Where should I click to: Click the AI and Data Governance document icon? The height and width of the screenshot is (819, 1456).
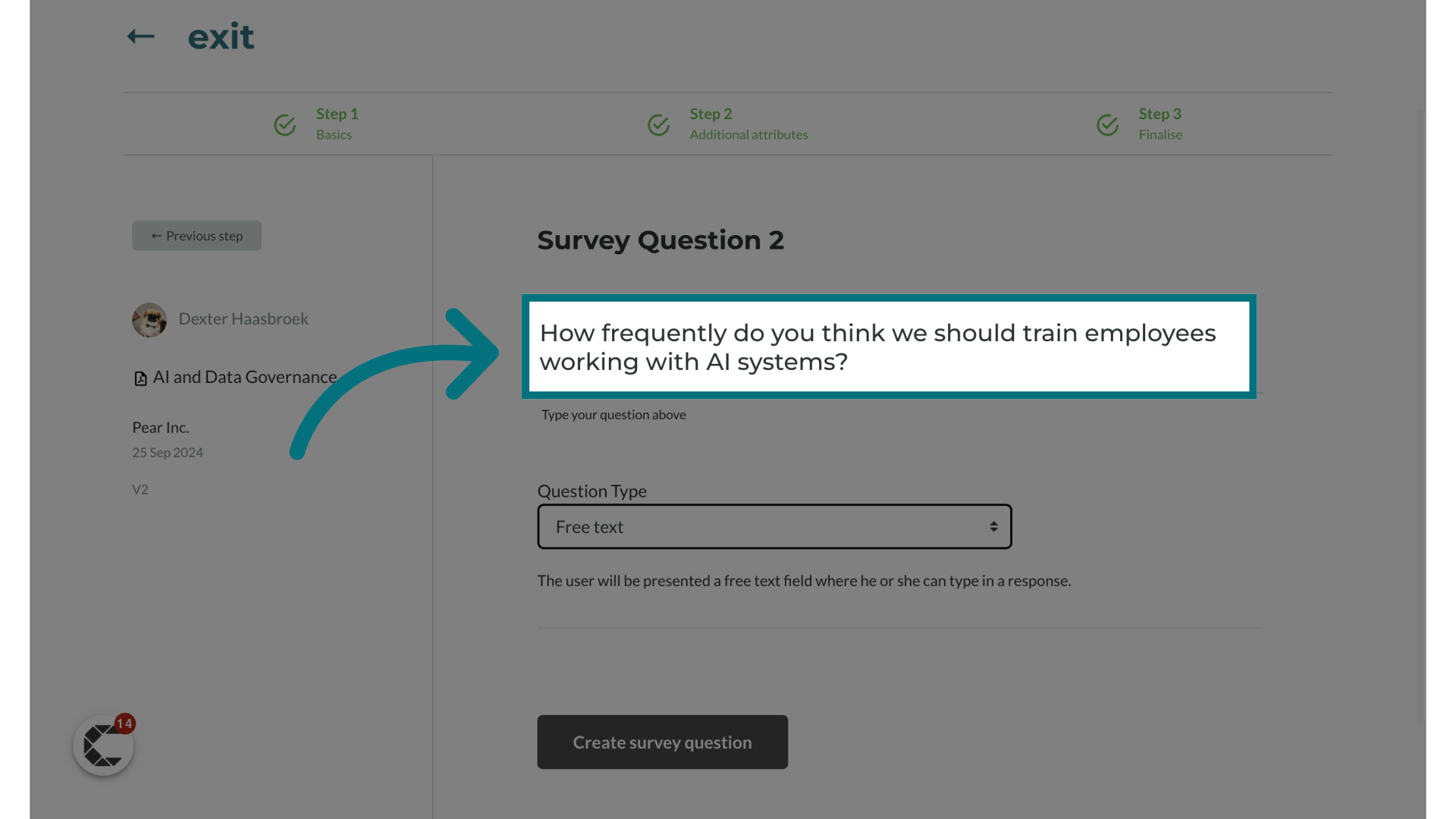(140, 378)
